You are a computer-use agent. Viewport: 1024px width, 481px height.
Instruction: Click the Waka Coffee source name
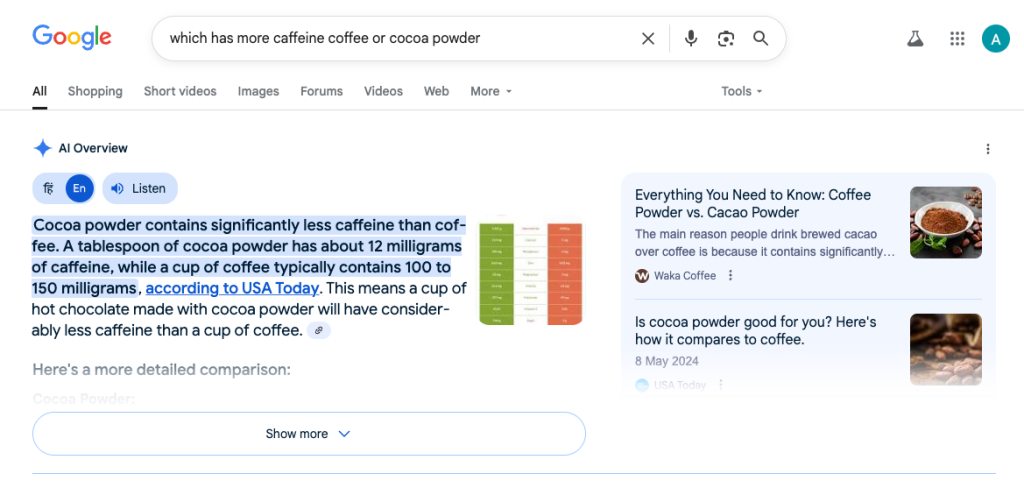coord(686,275)
